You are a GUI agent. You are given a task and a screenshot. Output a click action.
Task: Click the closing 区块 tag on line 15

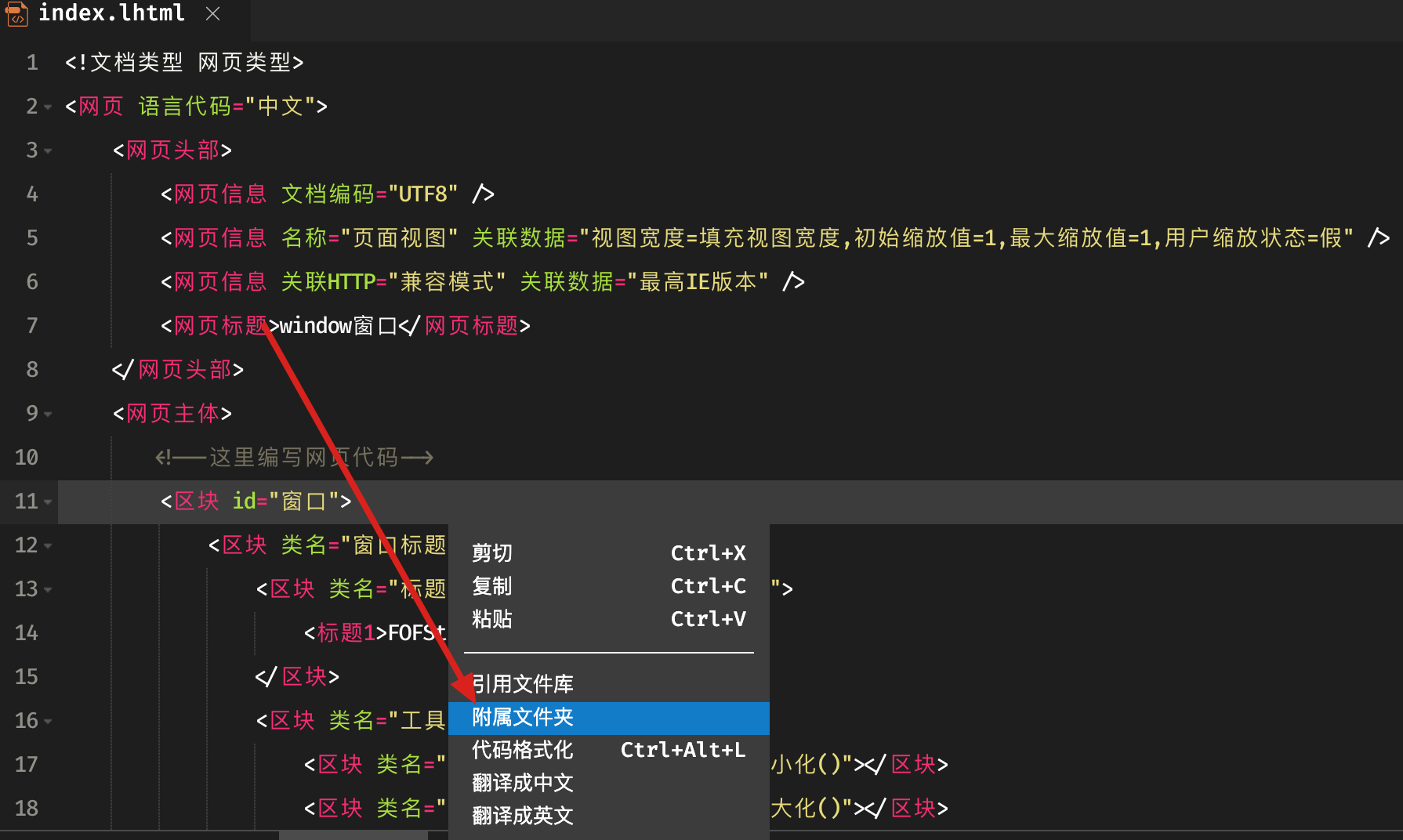pyautogui.click(x=298, y=677)
